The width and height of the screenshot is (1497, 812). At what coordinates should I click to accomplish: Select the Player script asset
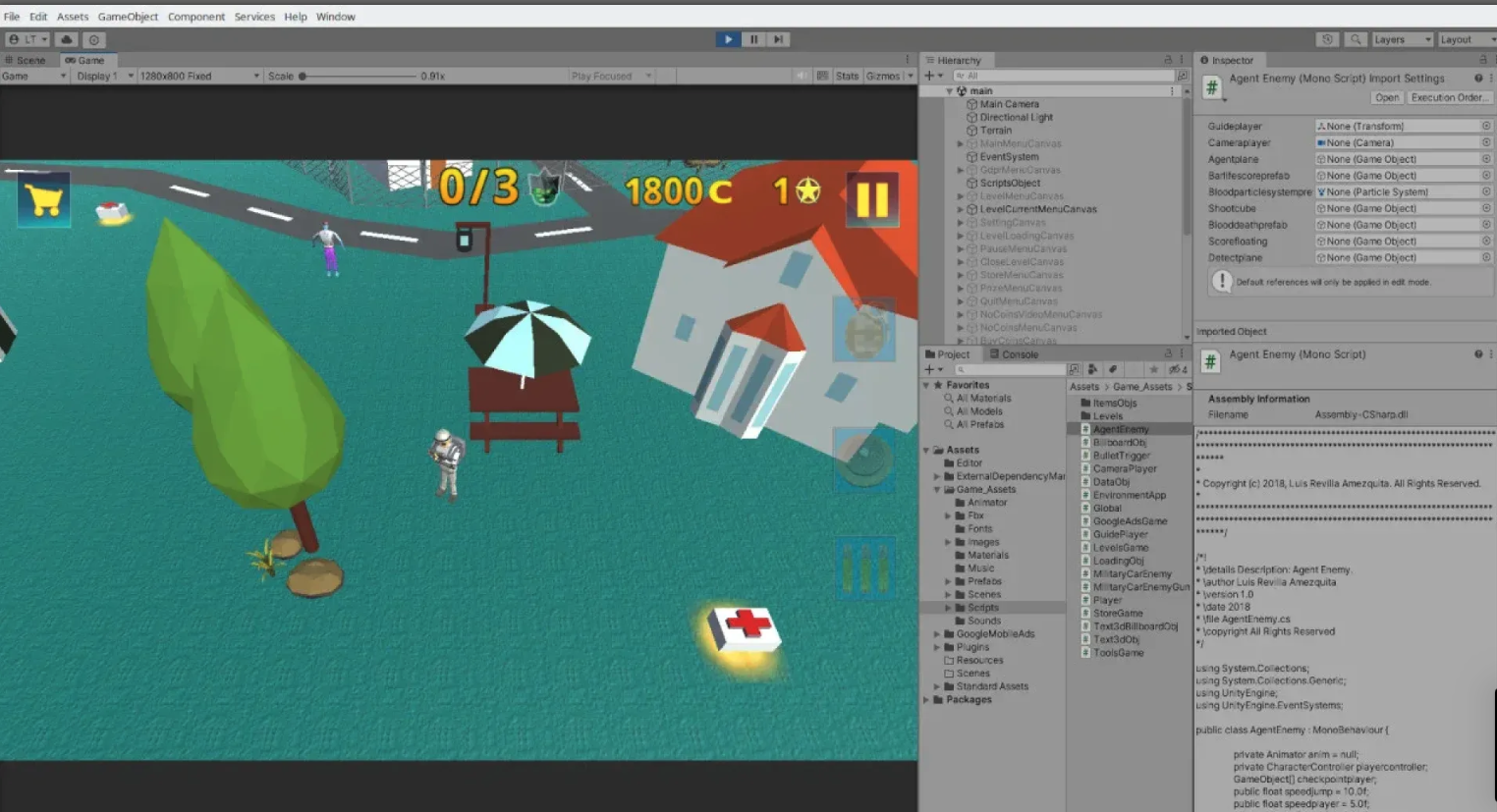[1107, 600]
